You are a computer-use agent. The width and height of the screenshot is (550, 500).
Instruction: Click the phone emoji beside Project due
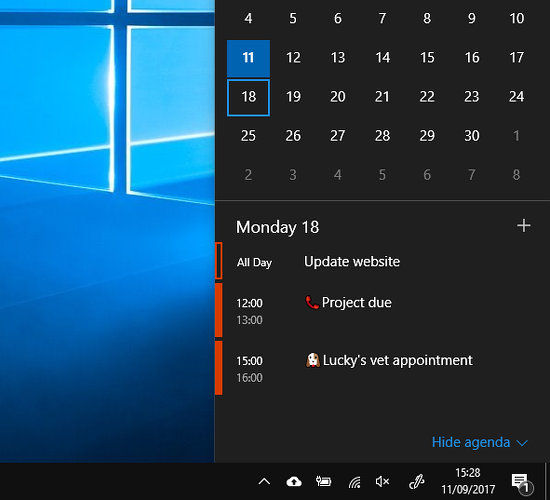[x=311, y=302]
